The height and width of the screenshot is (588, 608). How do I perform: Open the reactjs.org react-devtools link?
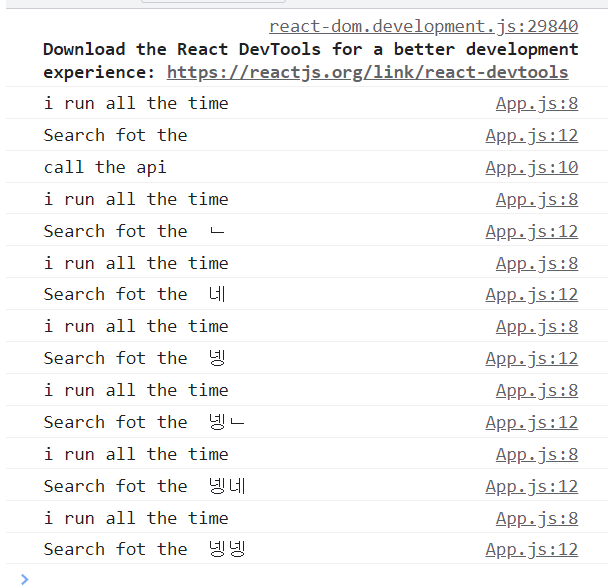point(368,73)
